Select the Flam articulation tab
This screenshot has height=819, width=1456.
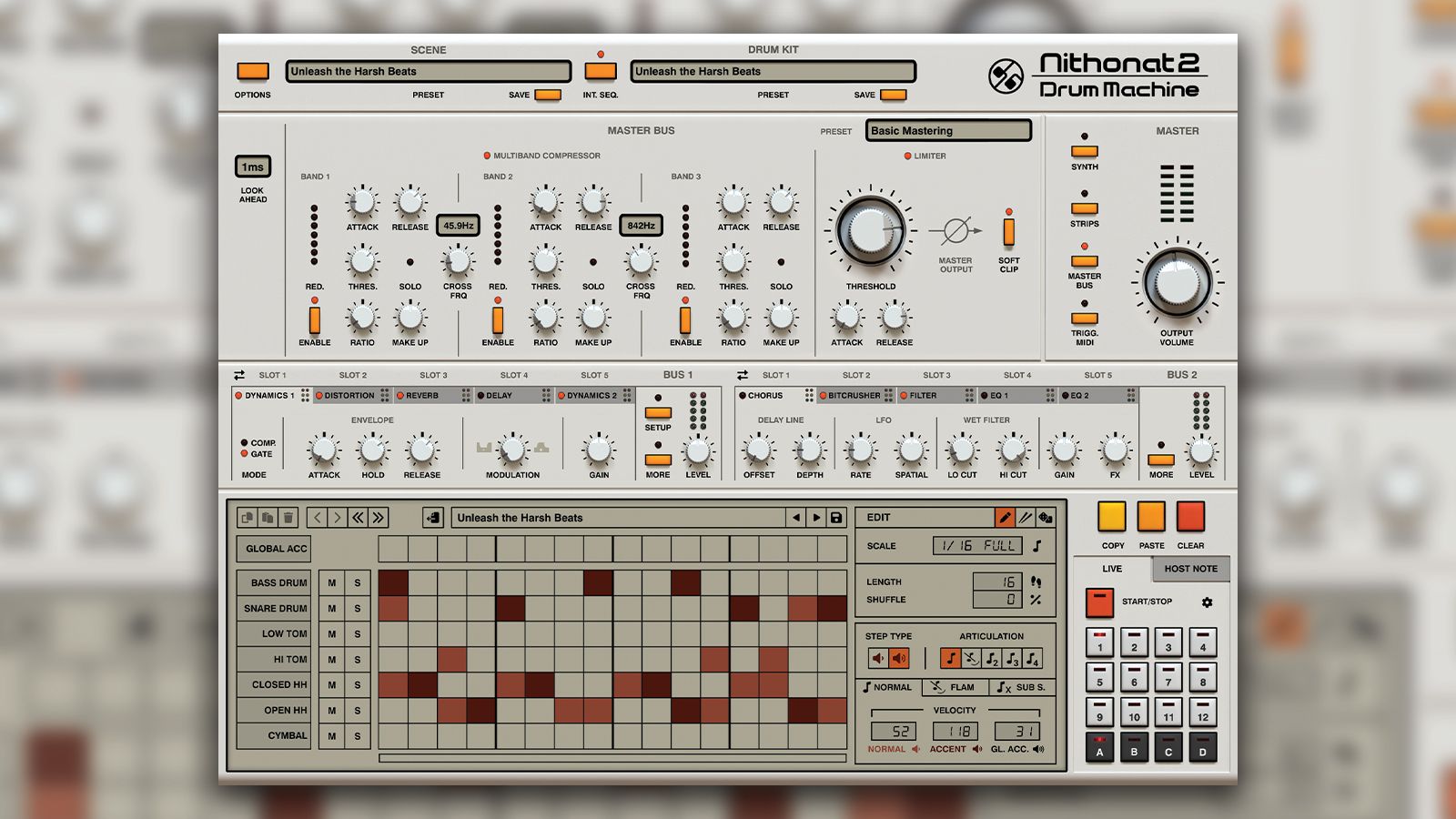955,687
